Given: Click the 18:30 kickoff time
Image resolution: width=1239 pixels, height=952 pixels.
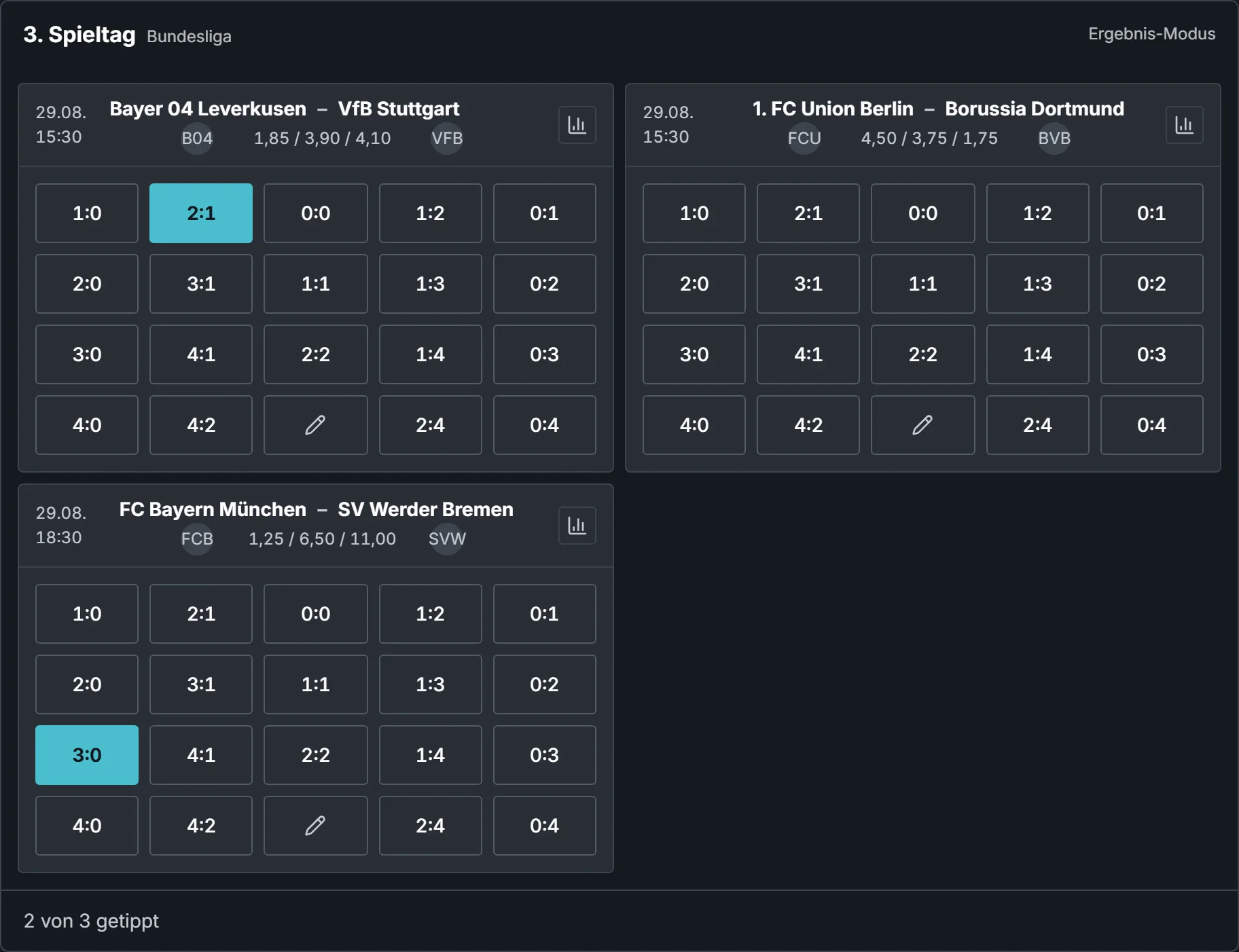Looking at the screenshot, I should 58,538.
